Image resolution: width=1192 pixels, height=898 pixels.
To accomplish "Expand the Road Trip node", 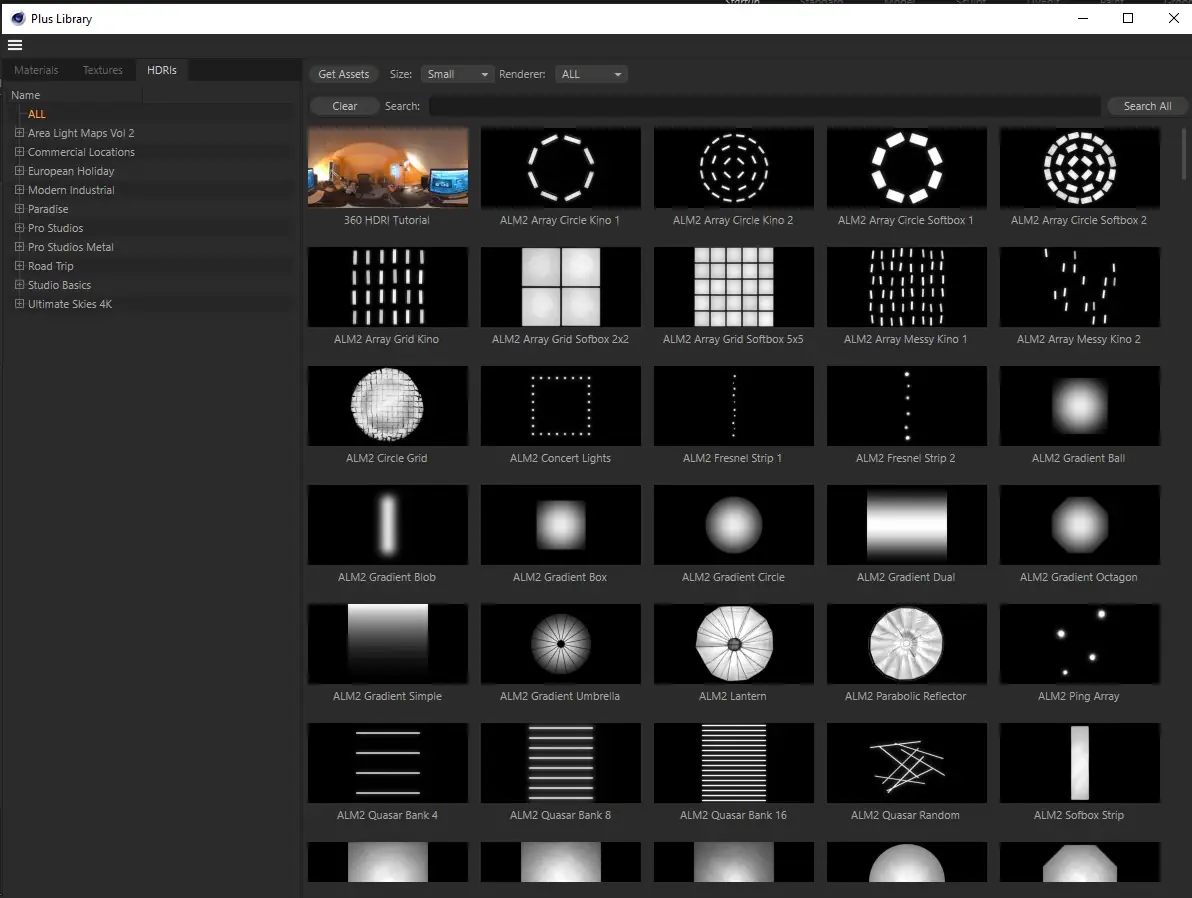I will (x=20, y=265).
